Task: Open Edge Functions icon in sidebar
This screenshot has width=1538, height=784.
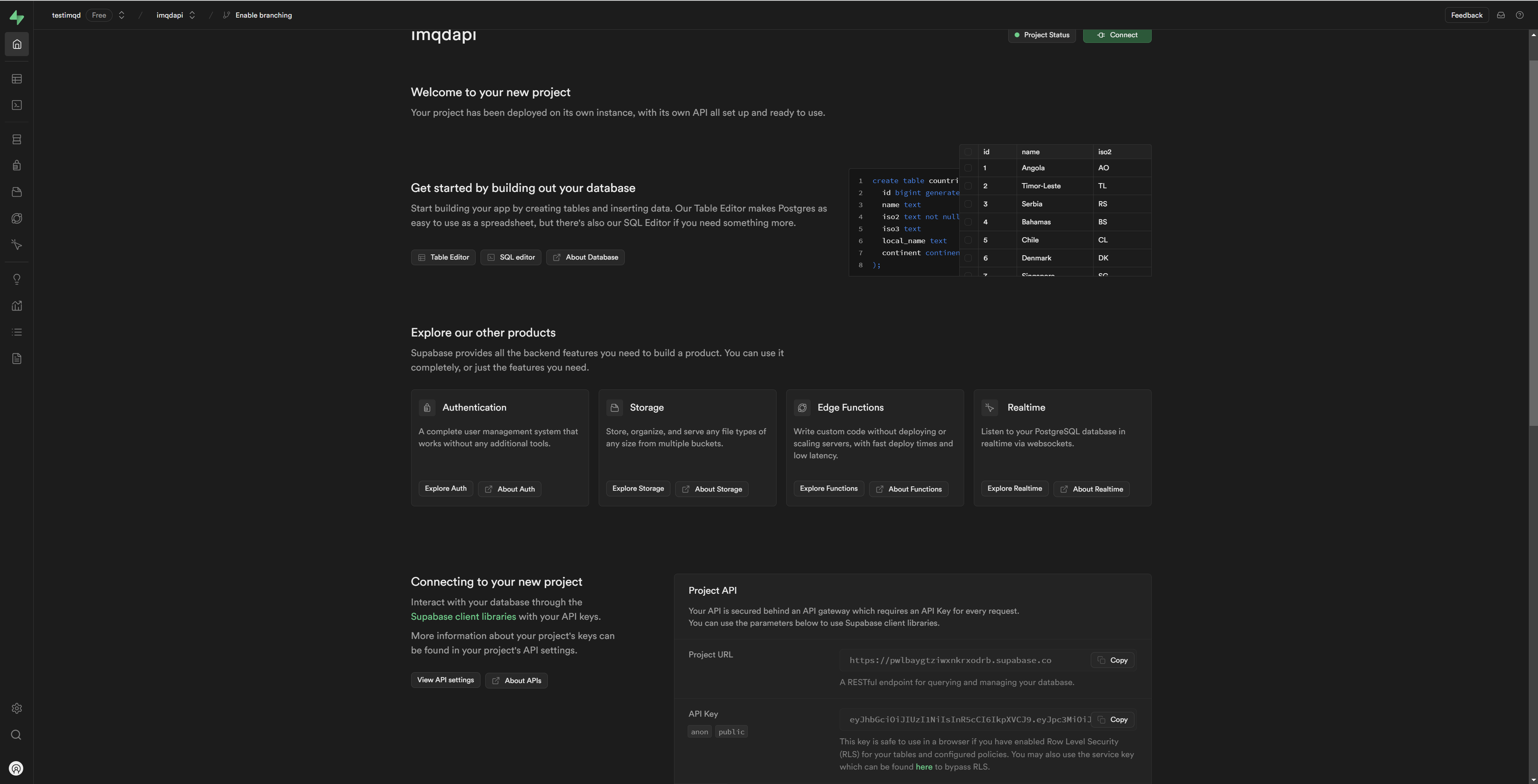Action: 17,218
